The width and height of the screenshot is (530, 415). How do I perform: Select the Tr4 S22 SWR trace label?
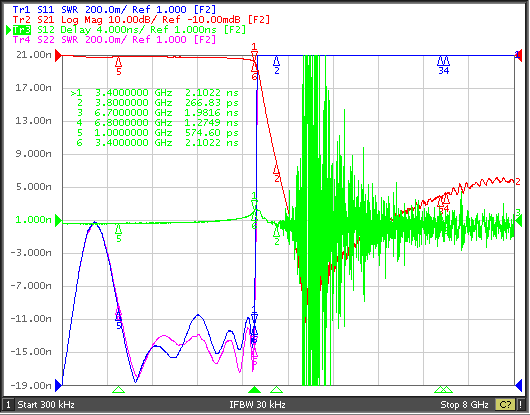pos(114,40)
